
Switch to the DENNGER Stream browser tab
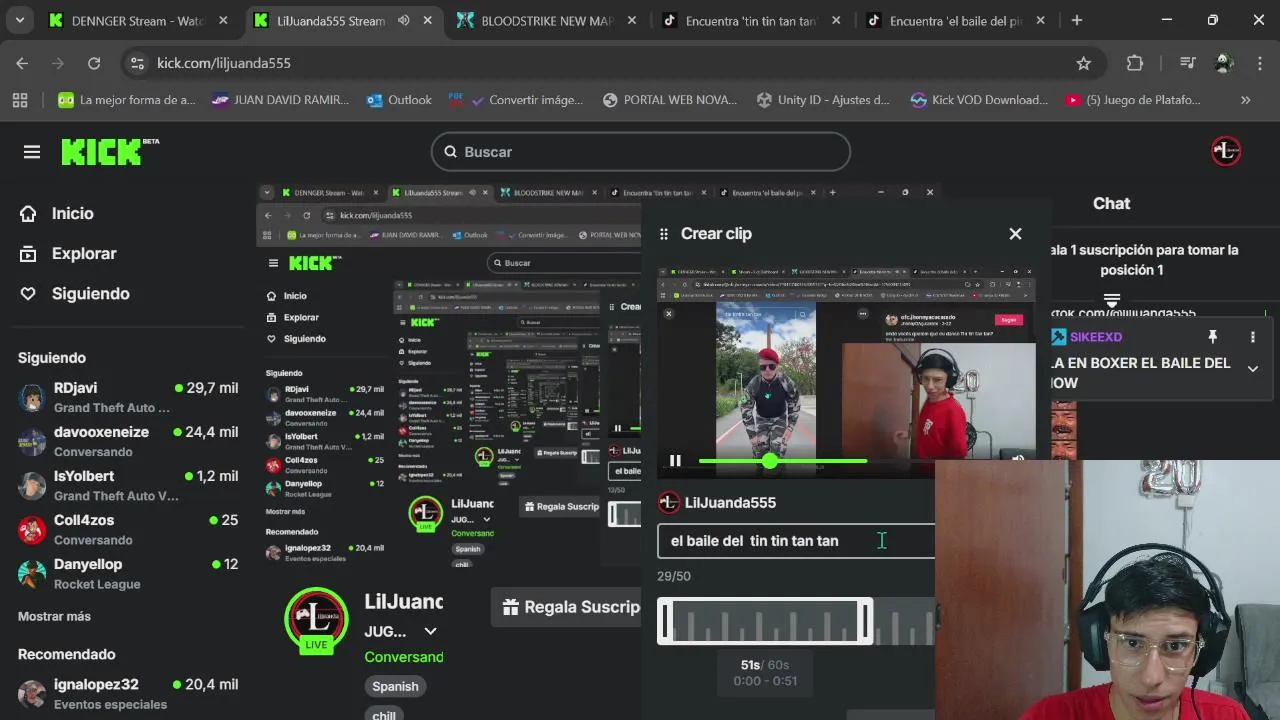pos(139,20)
